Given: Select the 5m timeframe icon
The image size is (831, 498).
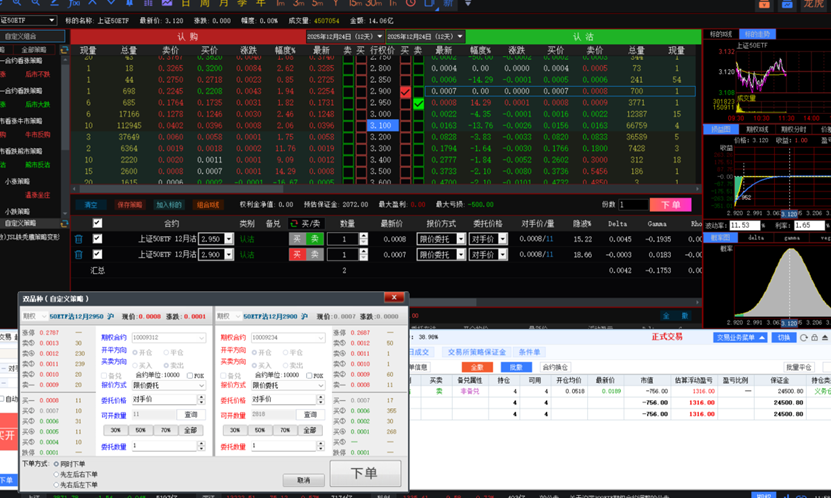Looking at the screenshot, I should coord(317,3).
